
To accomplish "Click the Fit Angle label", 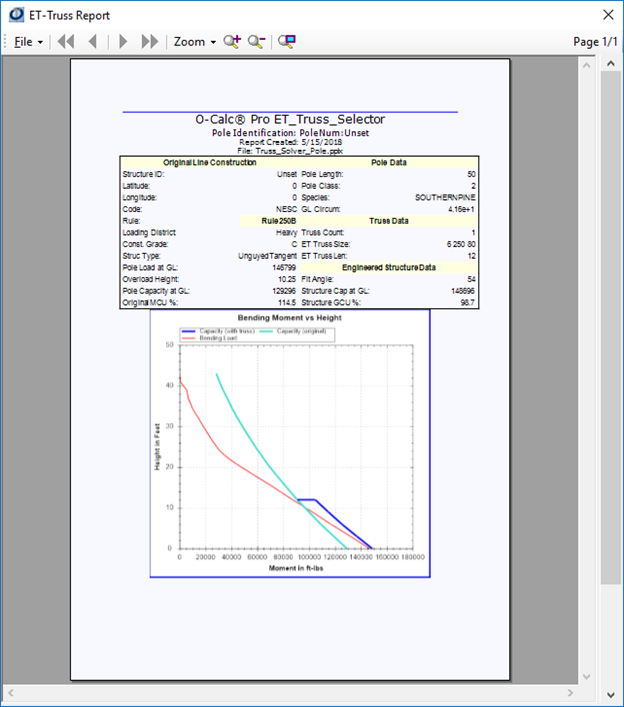I will pos(317,280).
